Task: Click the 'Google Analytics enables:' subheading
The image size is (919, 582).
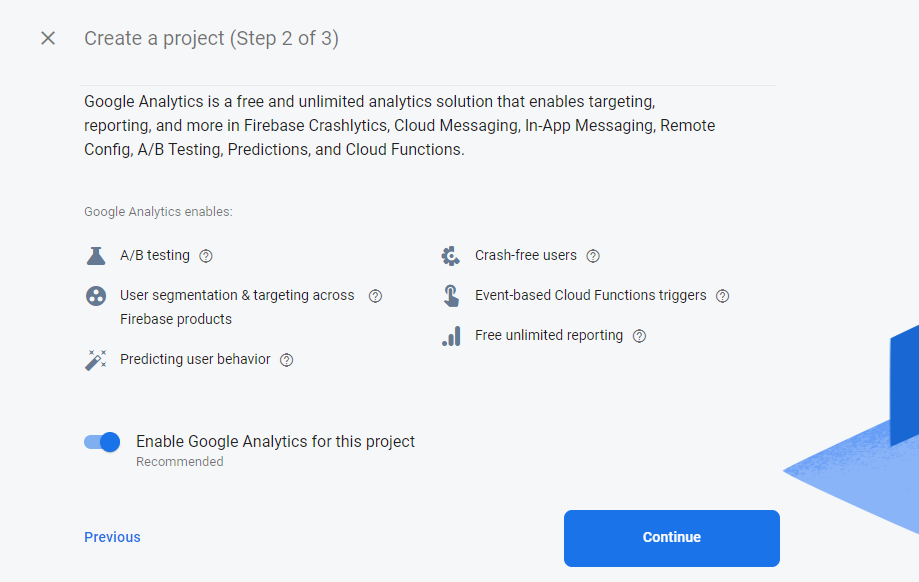Action: pyautogui.click(x=158, y=212)
